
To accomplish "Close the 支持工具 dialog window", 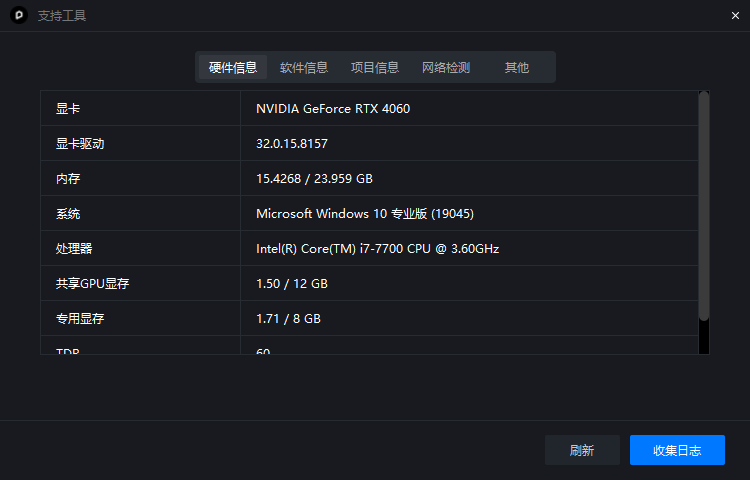I will 735,15.
